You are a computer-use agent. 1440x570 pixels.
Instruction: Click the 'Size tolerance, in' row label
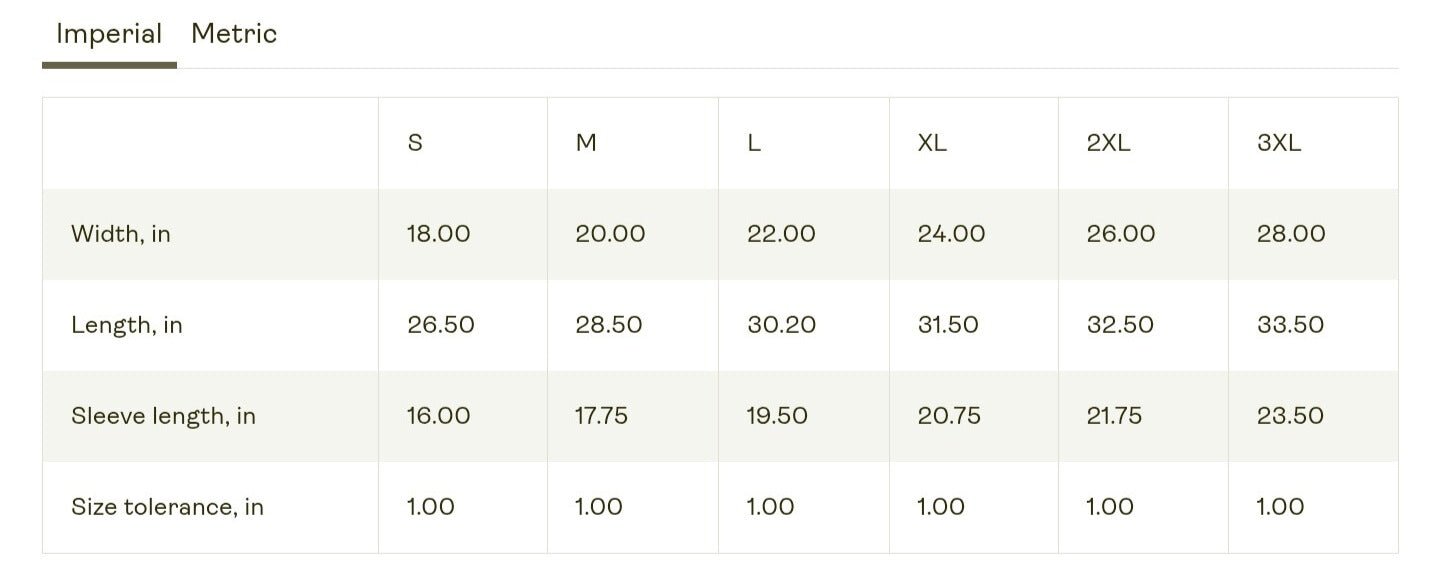pos(167,507)
